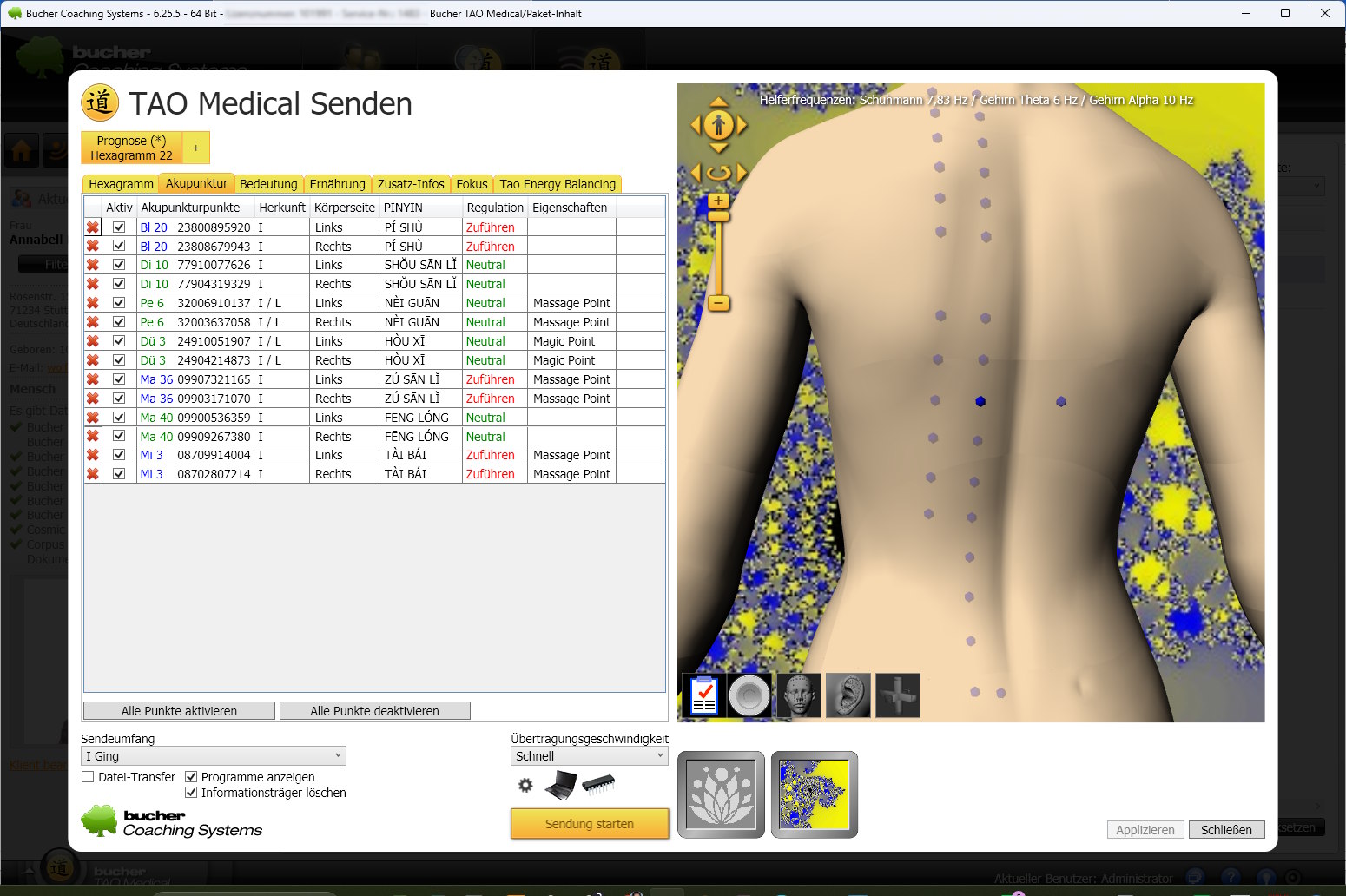Rotate the body model to the left
Image resolution: width=1346 pixels, height=896 pixels.
click(x=696, y=173)
